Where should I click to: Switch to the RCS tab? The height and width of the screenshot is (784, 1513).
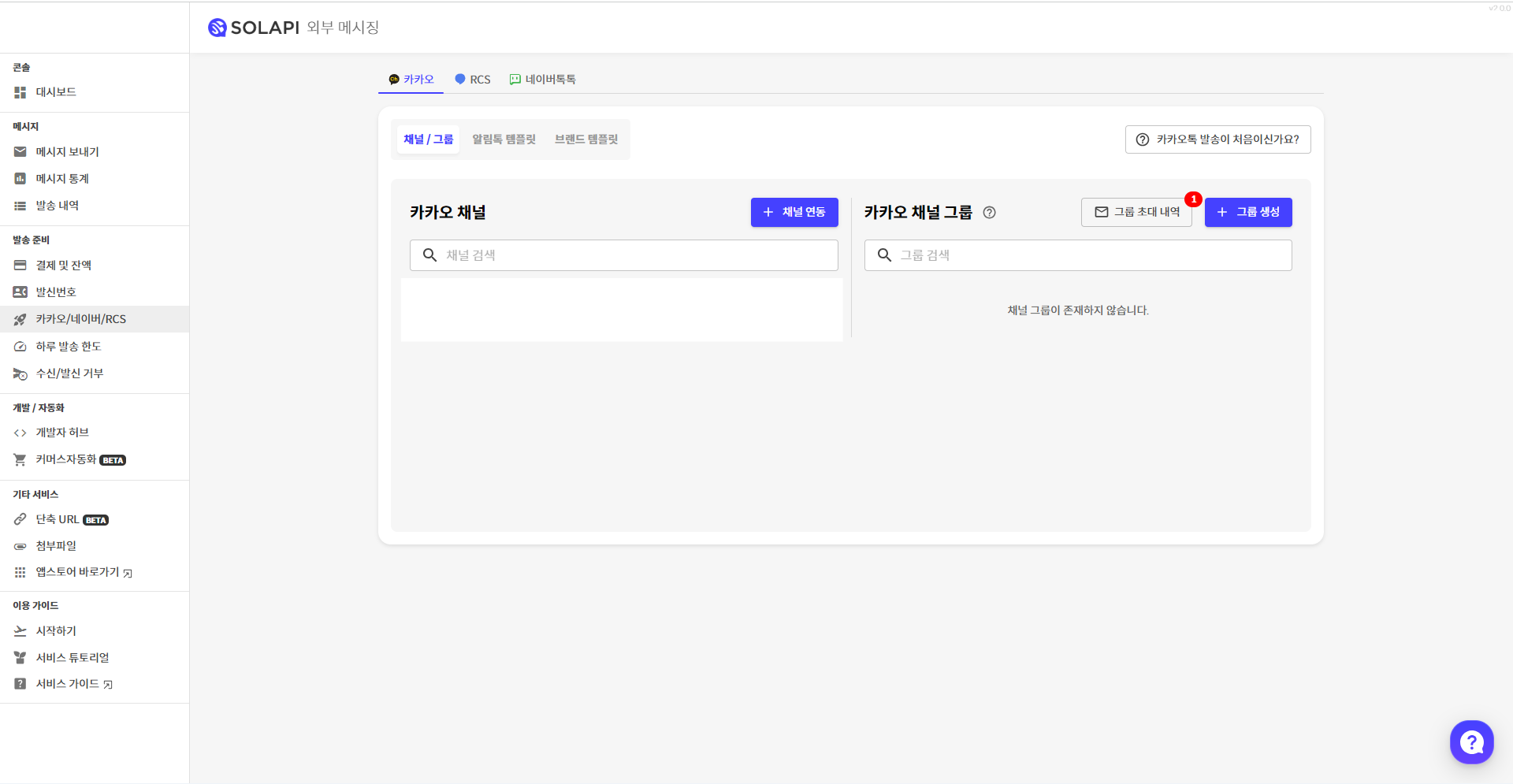click(x=473, y=80)
